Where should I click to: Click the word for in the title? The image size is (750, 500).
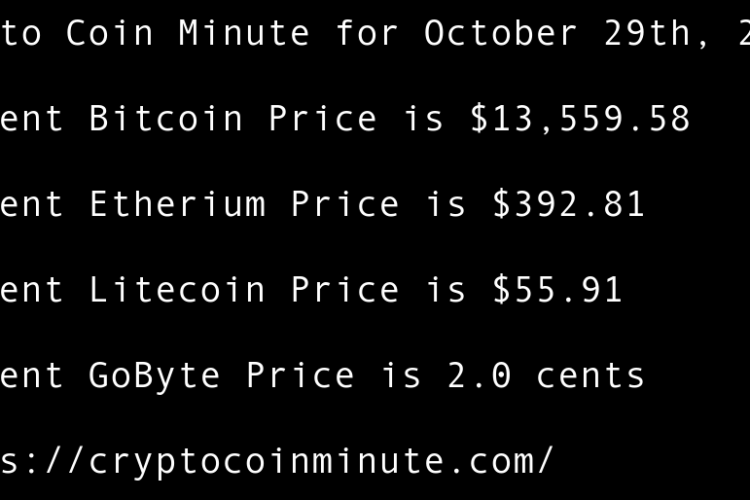tap(367, 33)
